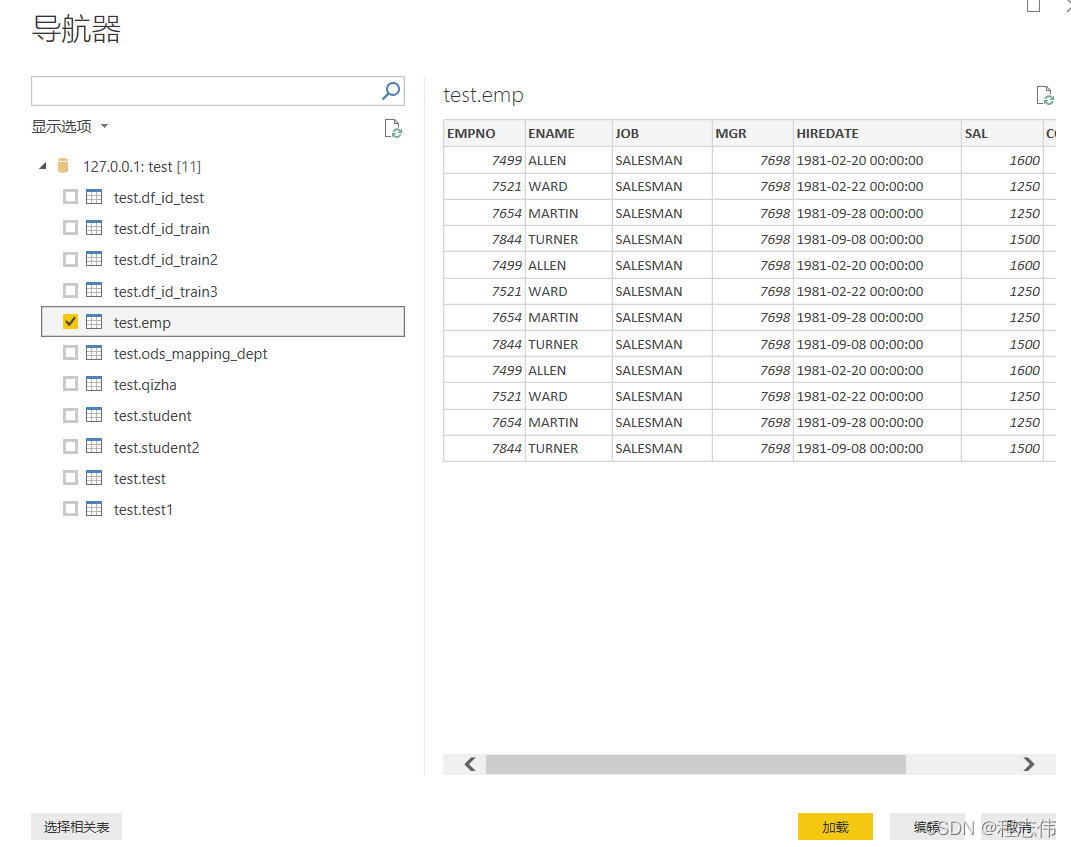Click table icon of test.df_id_train3
This screenshot has height=847, width=1071.
[x=94, y=291]
